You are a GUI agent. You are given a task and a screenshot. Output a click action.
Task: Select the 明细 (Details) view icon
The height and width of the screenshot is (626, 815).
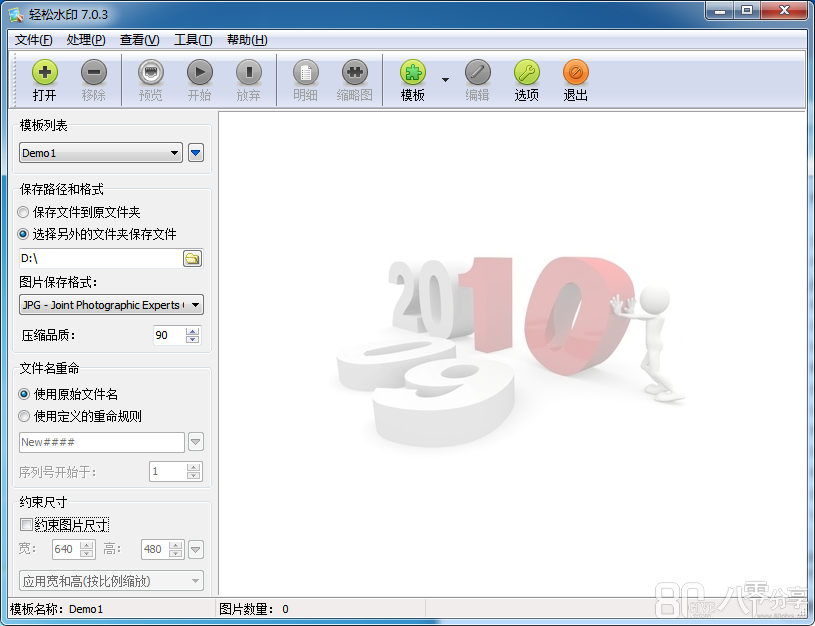[x=306, y=73]
